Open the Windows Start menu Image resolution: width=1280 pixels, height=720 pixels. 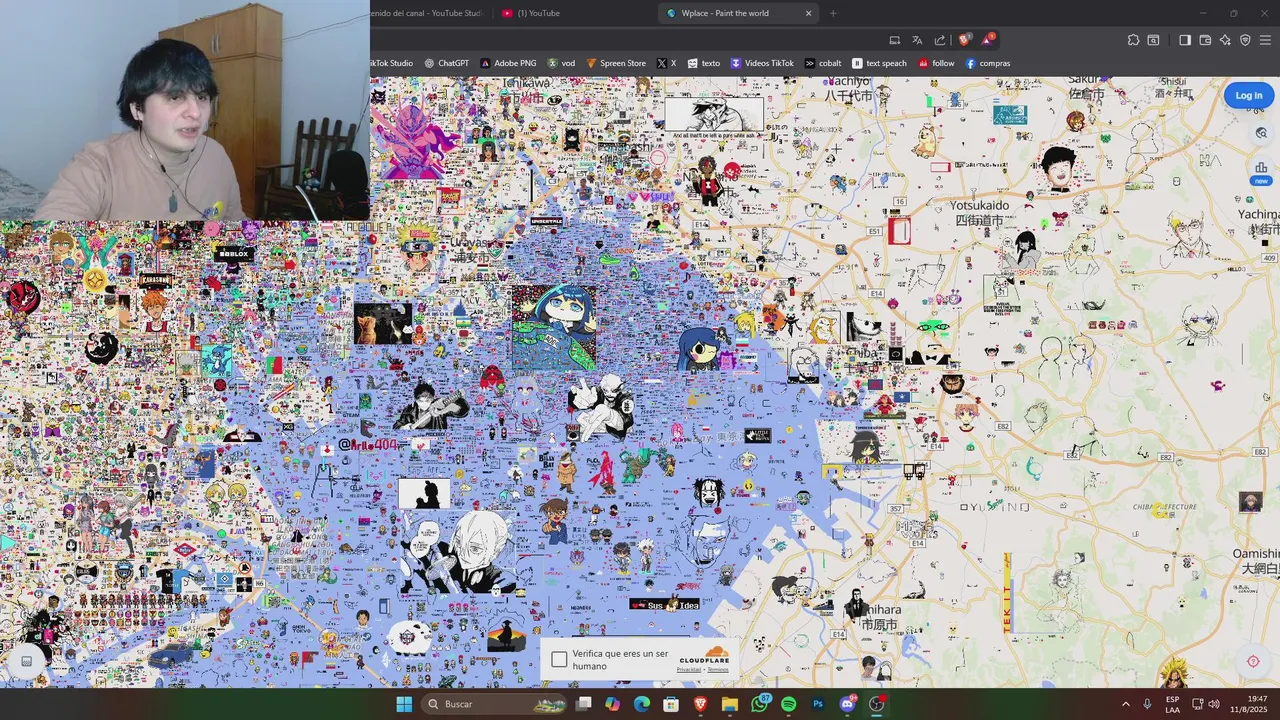pos(404,704)
